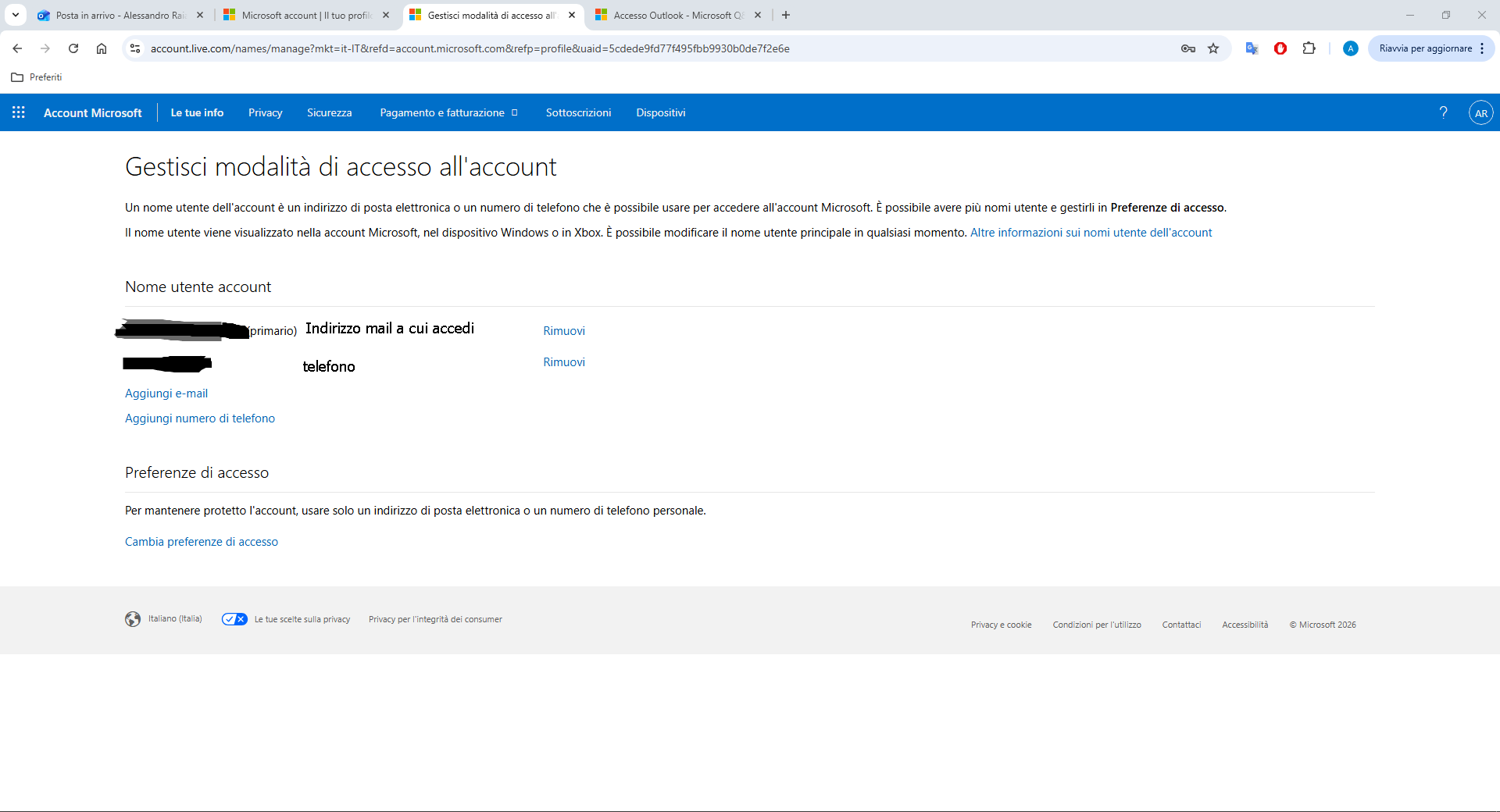Screen dimensions: 1500x812
Task: Change language Italiano (Italia)
Action: [175, 619]
